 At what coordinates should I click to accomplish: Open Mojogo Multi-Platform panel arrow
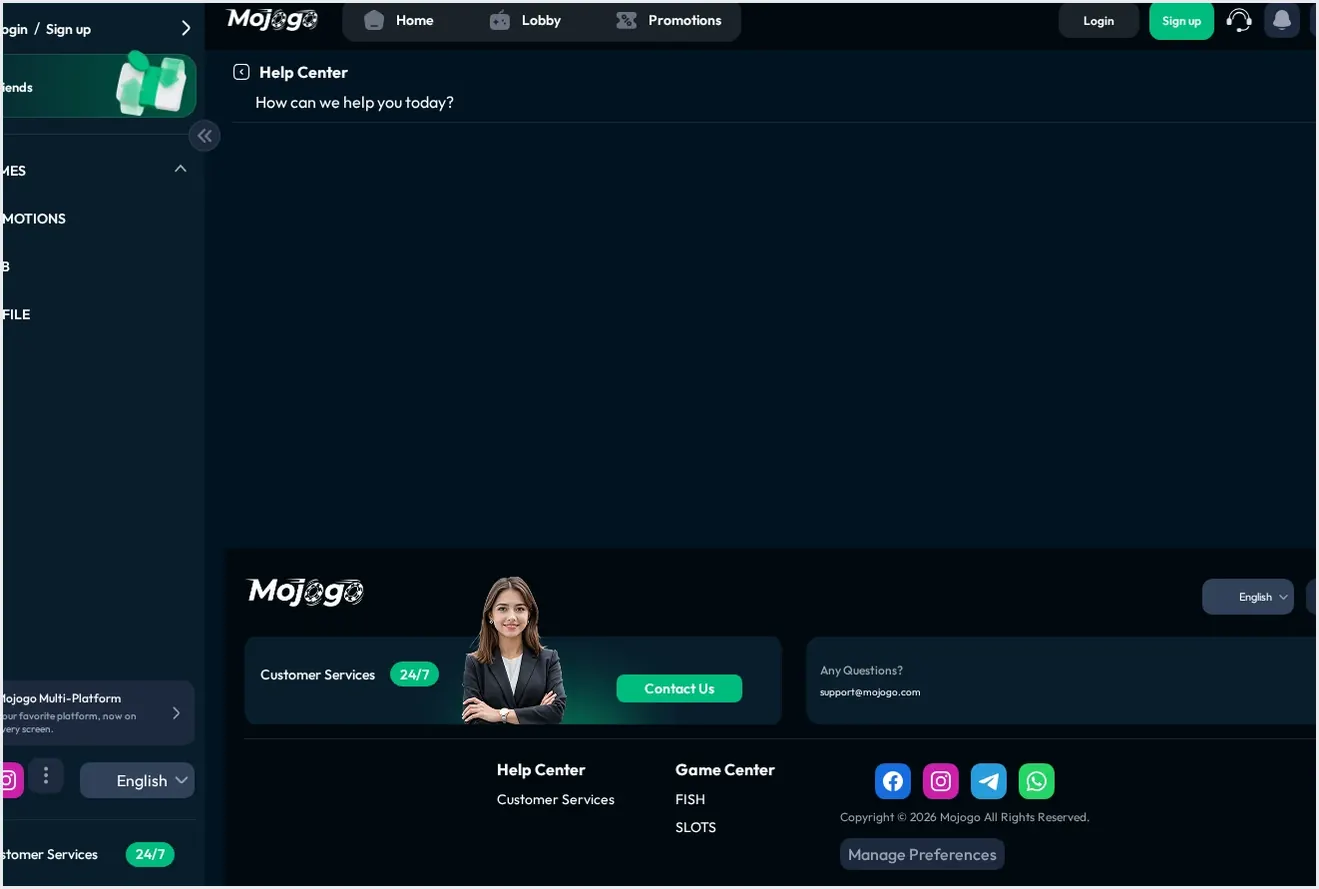176,713
